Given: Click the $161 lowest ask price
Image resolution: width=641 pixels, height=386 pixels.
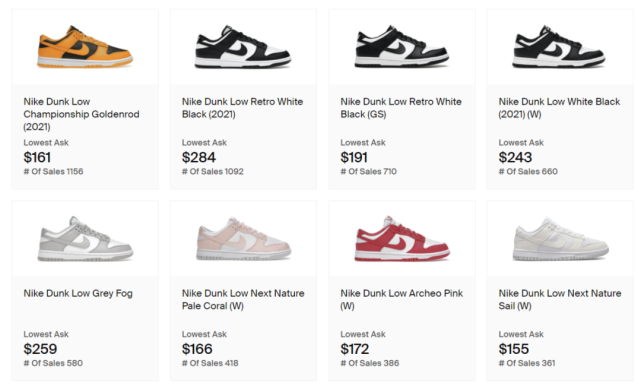Looking at the screenshot, I should (x=37, y=157).
